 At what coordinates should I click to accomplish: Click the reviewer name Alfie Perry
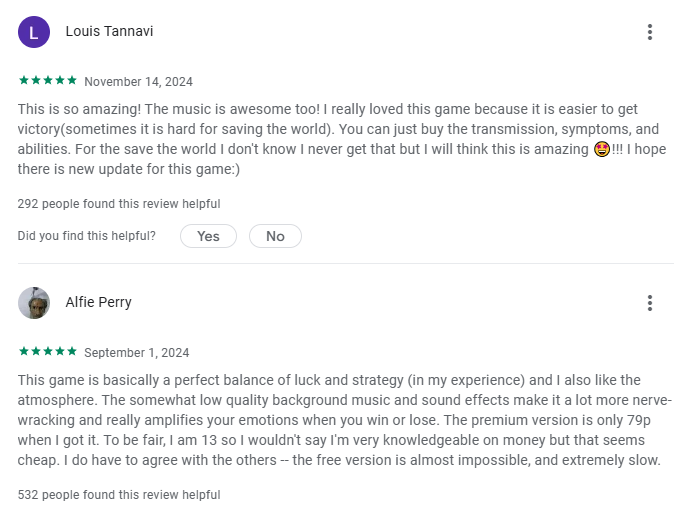tap(99, 302)
